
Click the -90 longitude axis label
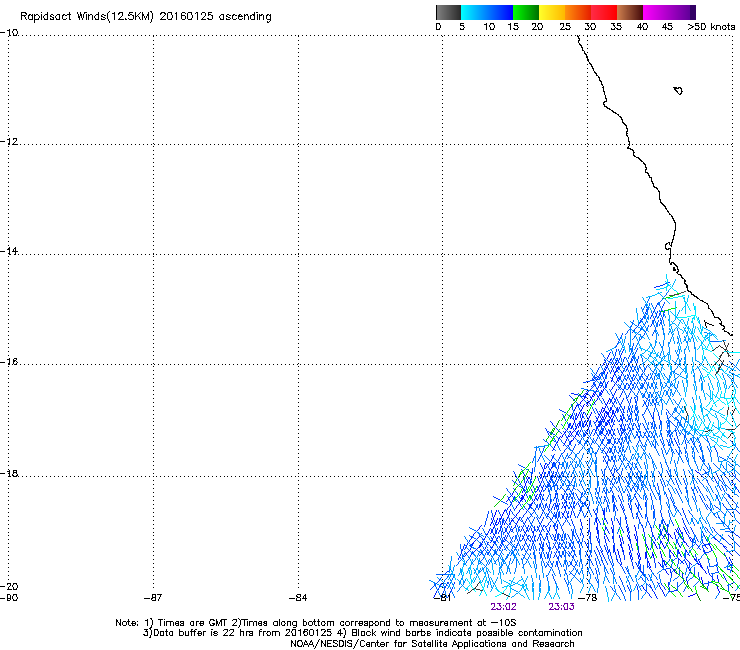[x=9, y=598]
